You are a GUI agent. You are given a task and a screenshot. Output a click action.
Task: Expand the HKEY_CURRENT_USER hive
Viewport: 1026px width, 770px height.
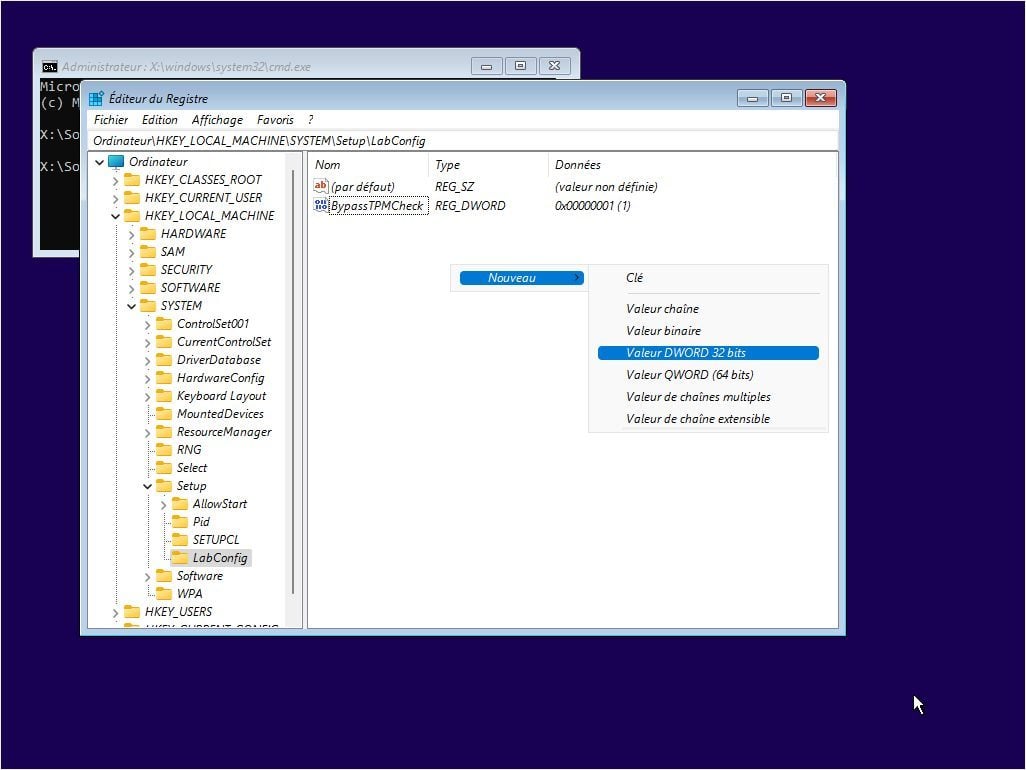[116, 198]
